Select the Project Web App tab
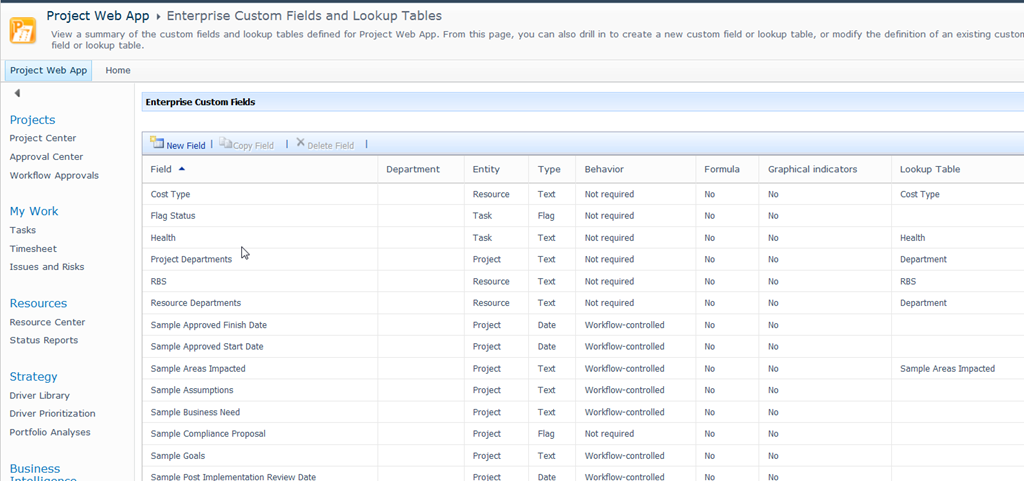Screen dimensions: 1024x481 coord(48,71)
